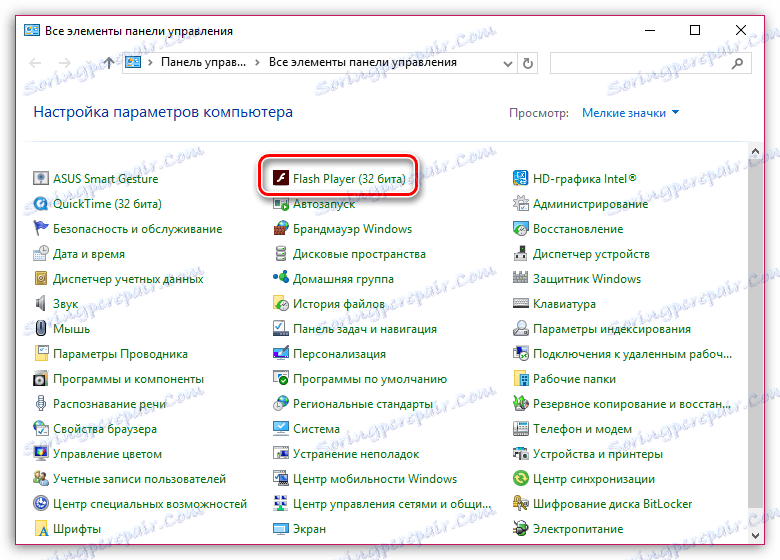
Task: Click the Домашняя группа icon
Action: click(x=281, y=279)
